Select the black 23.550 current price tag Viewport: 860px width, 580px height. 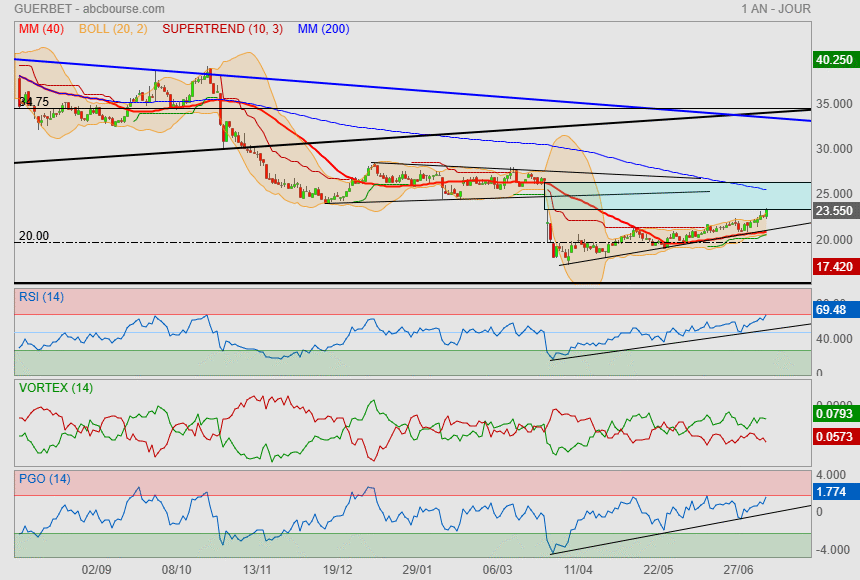833,211
